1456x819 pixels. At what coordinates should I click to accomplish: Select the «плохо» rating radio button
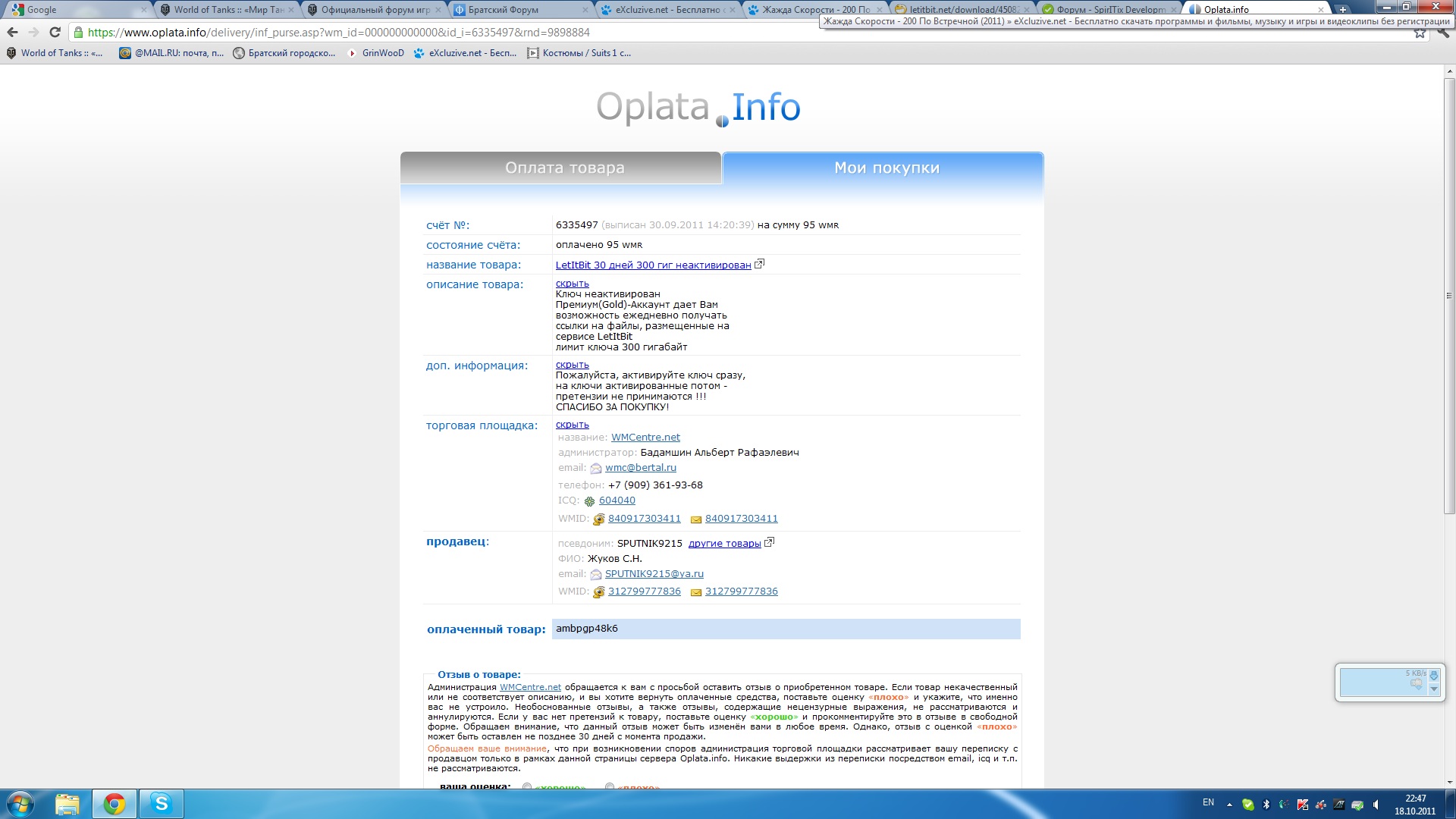tap(609, 787)
